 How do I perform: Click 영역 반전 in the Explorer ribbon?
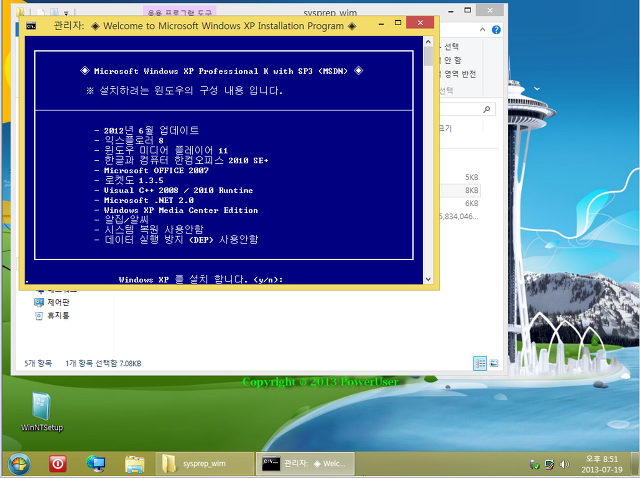tap(460, 74)
